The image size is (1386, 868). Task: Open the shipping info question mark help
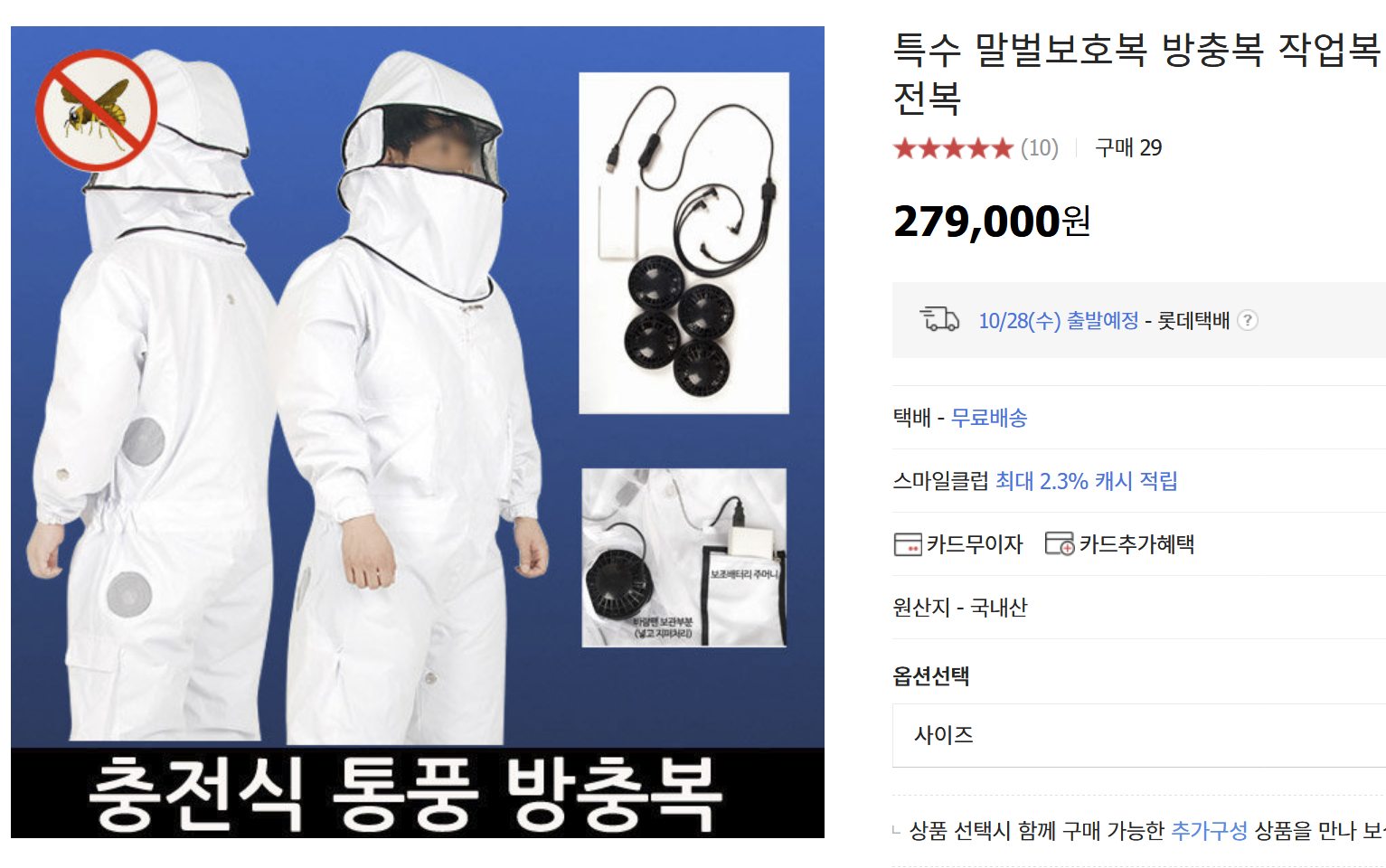tap(1248, 320)
